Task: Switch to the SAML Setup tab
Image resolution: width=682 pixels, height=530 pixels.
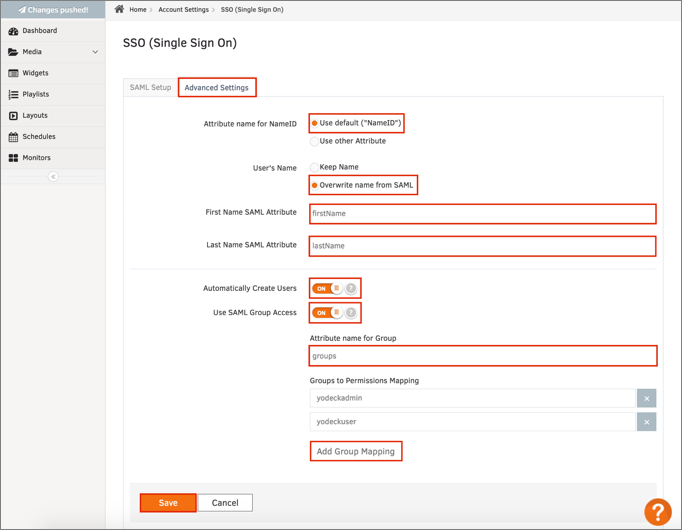Action: pos(150,88)
